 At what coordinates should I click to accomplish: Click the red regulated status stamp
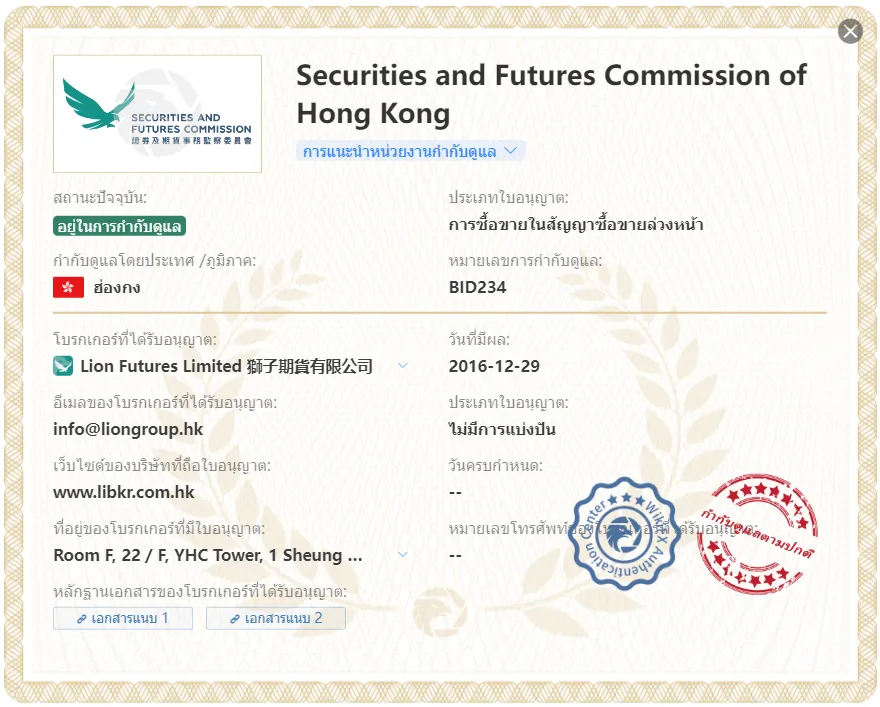(x=757, y=531)
